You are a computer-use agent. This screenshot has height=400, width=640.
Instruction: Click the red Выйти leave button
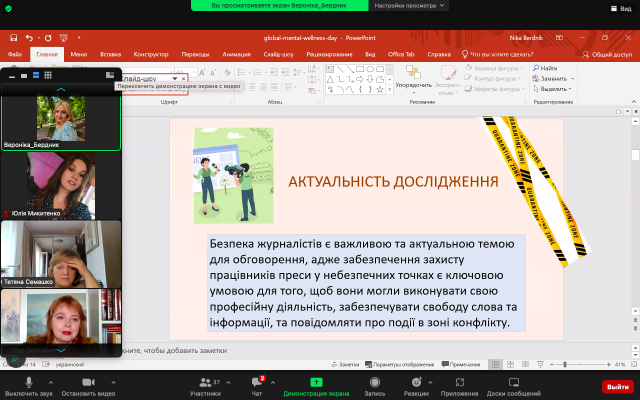pos(617,385)
